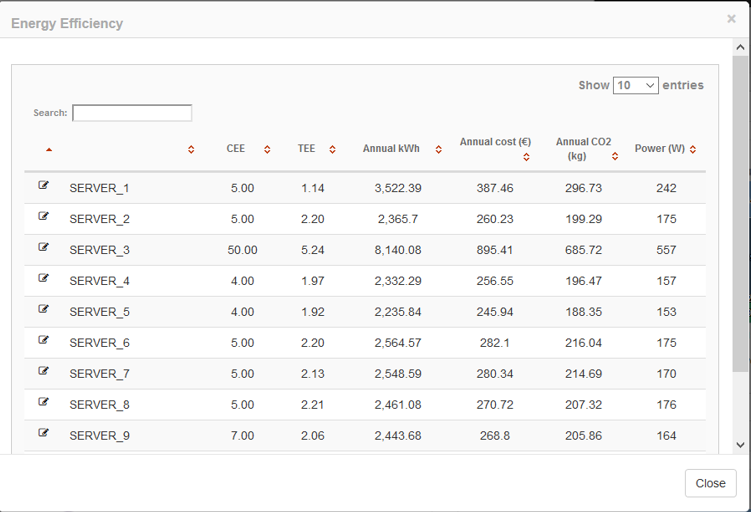Sort by Power (W) column arrows
The width and height of the screenshot is (751, 512).
693,149
